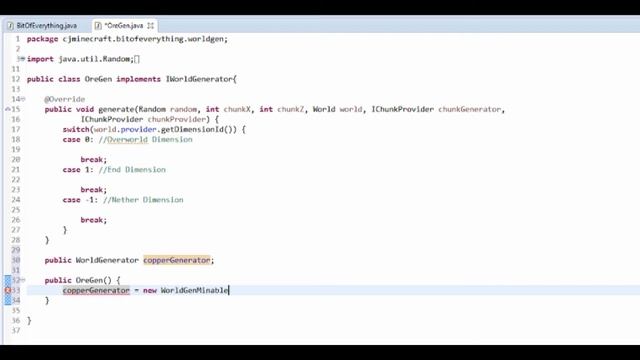This screenshot has width=640, height=360.
Task: Click the 'break;' statement on line 26
Action: click(x=93, y=220)
